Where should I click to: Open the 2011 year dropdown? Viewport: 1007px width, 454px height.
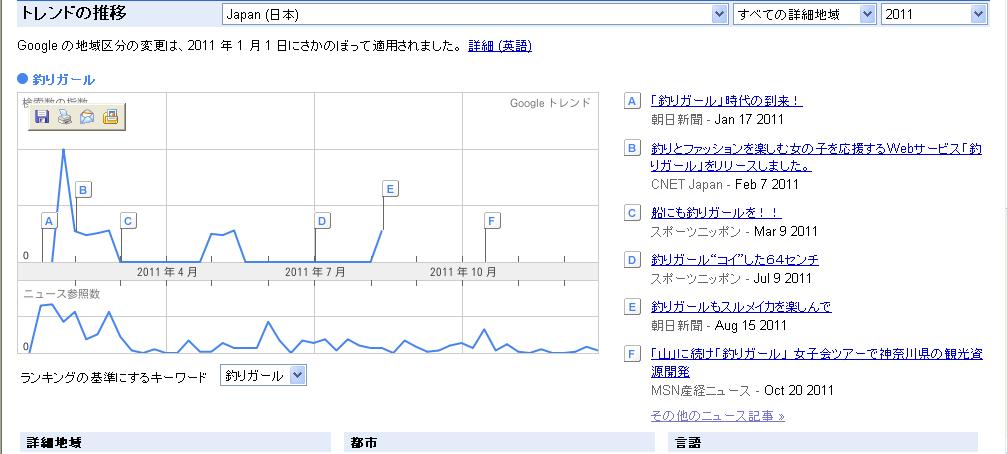tap(934, 15)
